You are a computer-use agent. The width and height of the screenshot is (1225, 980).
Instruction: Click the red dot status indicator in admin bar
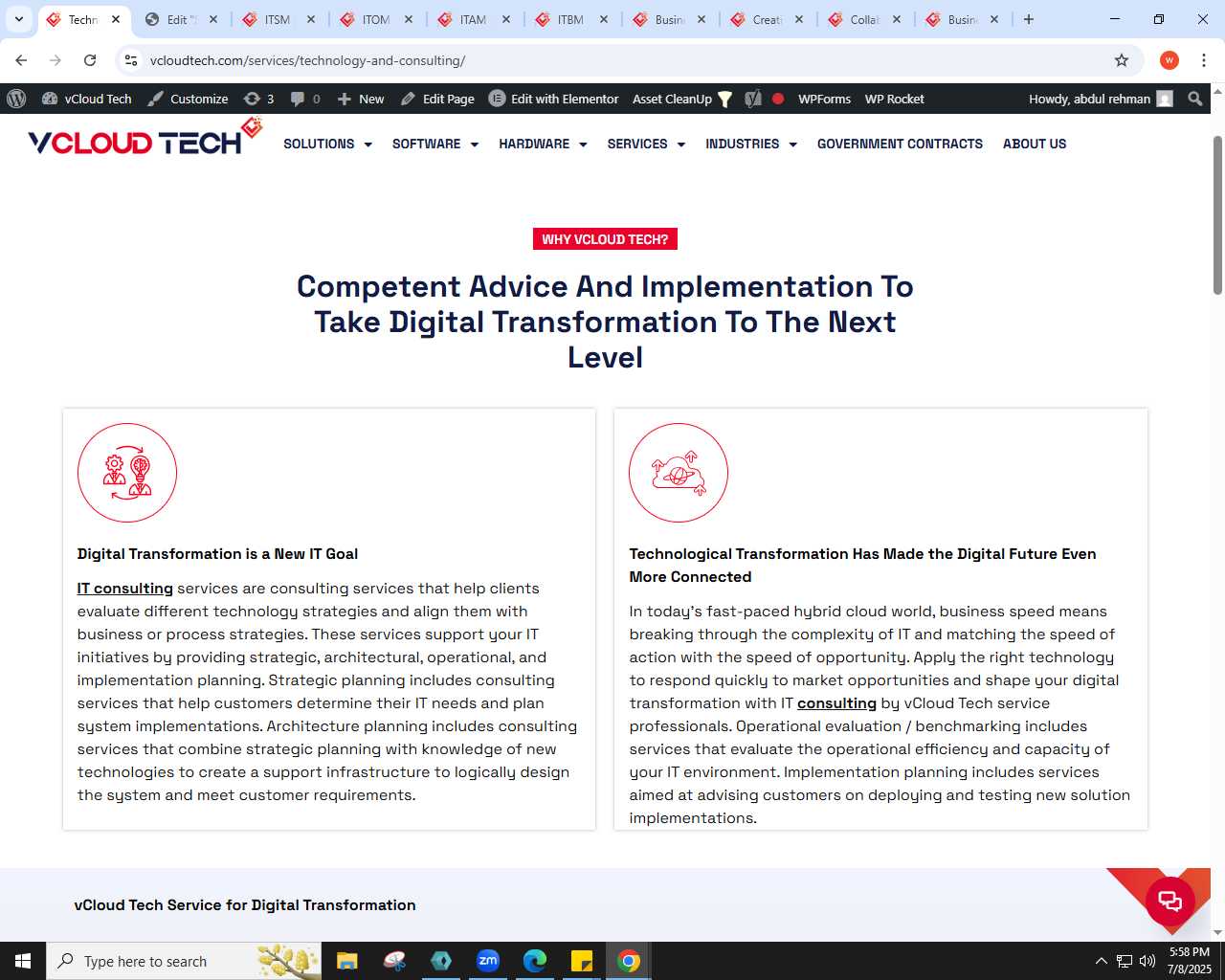point(778,99)
